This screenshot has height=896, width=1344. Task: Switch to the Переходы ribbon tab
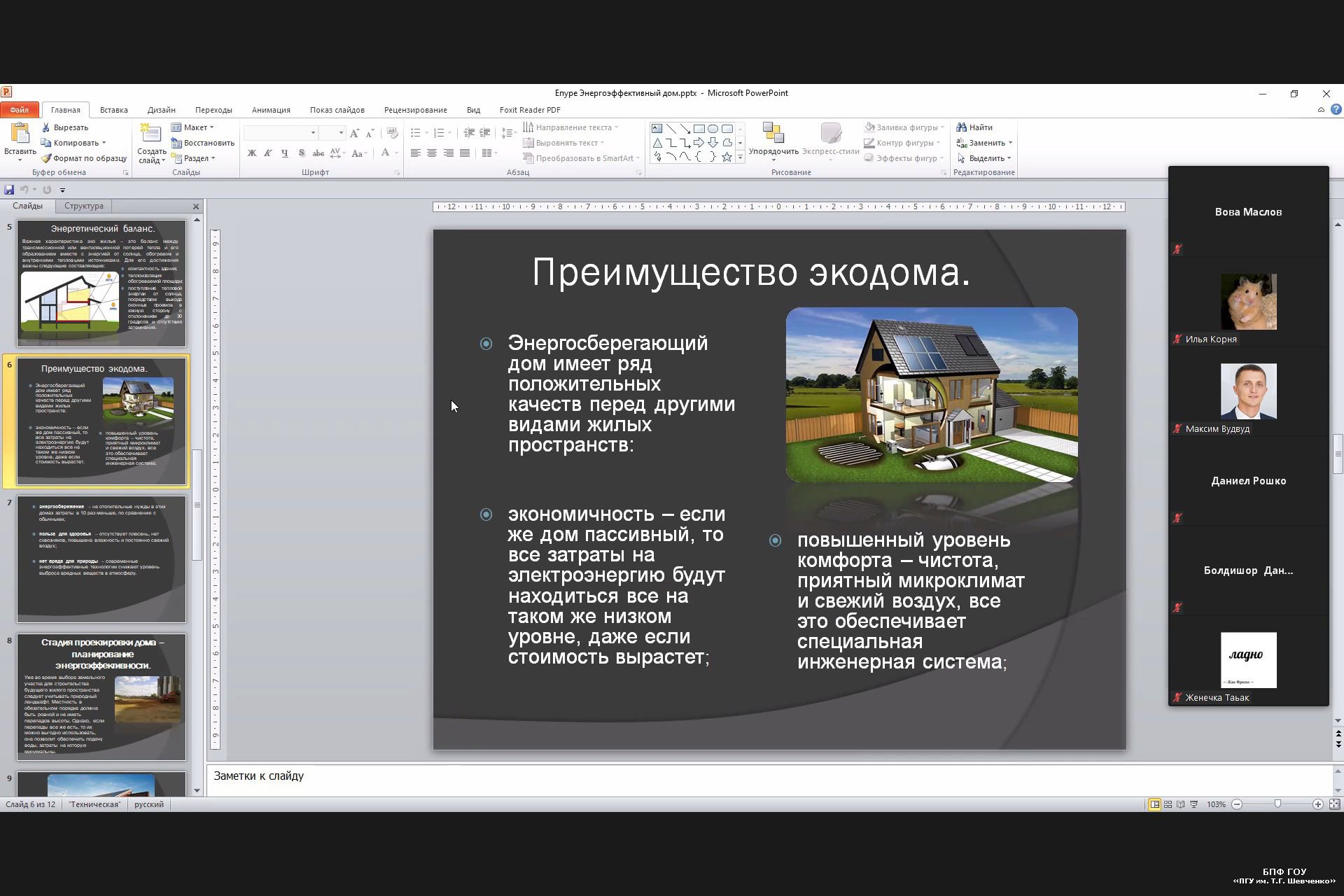(x=213, y=110)
